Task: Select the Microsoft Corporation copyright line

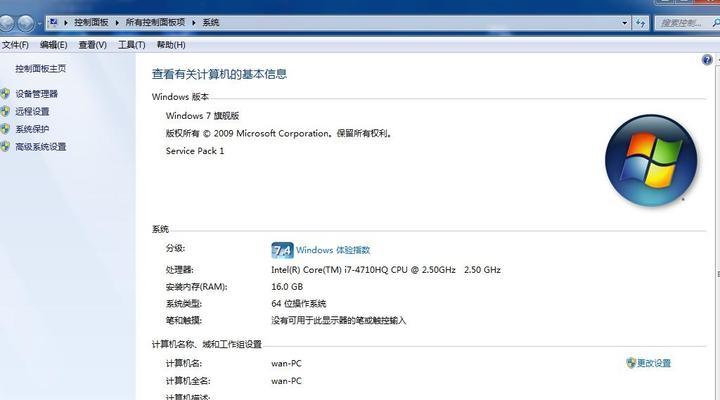Action: 278,134
